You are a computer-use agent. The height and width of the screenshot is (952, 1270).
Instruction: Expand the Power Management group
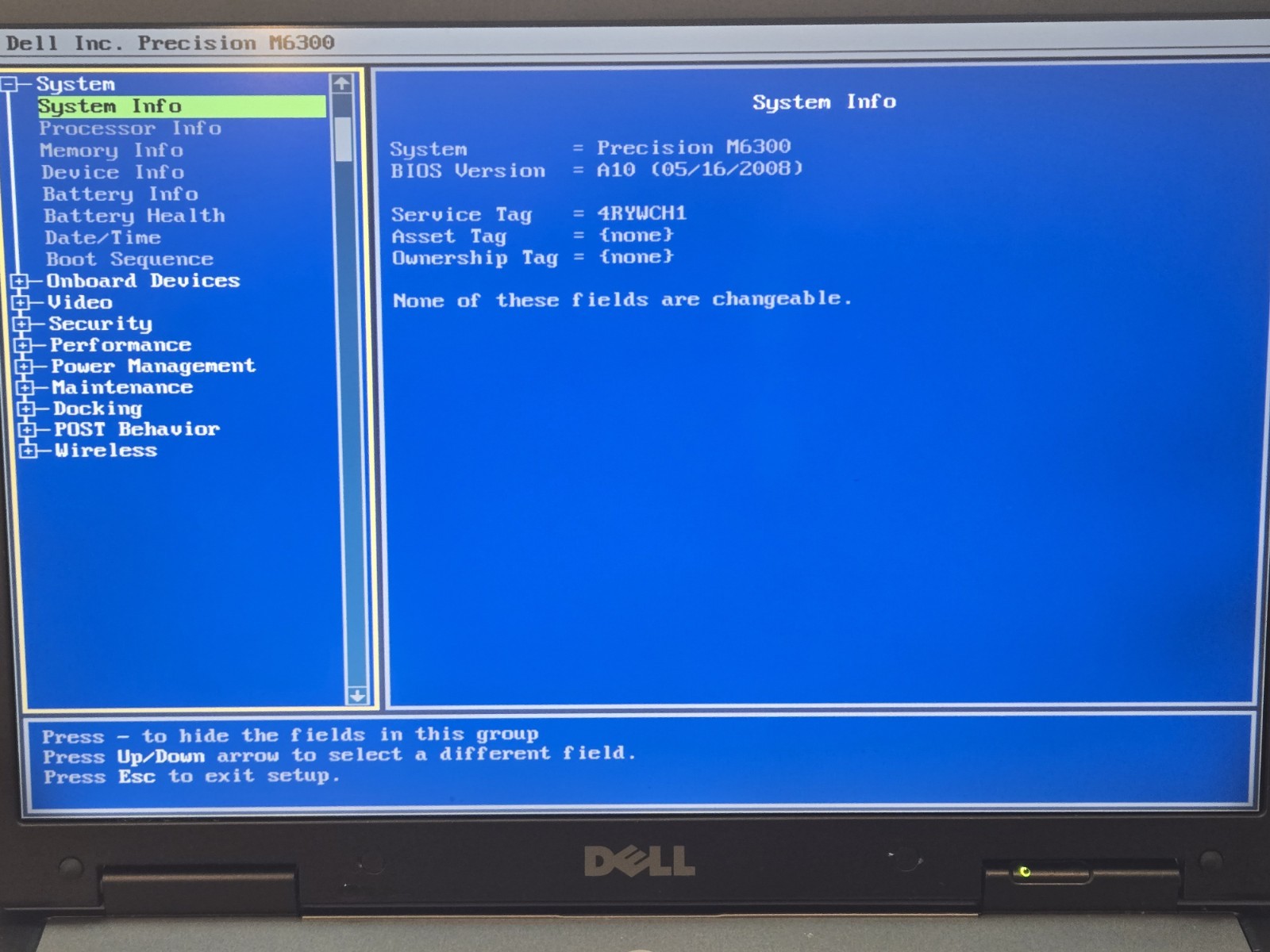[x=24, y=367]
